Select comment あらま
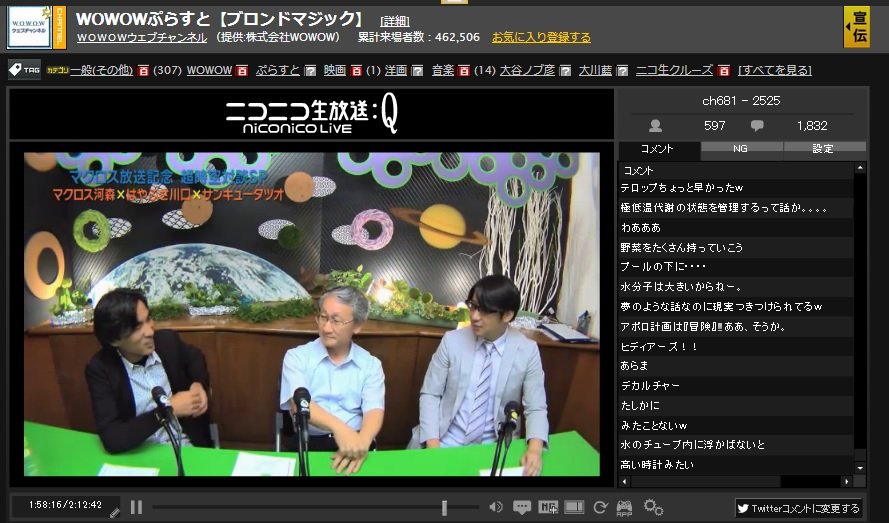 click(x=736, y=366)
